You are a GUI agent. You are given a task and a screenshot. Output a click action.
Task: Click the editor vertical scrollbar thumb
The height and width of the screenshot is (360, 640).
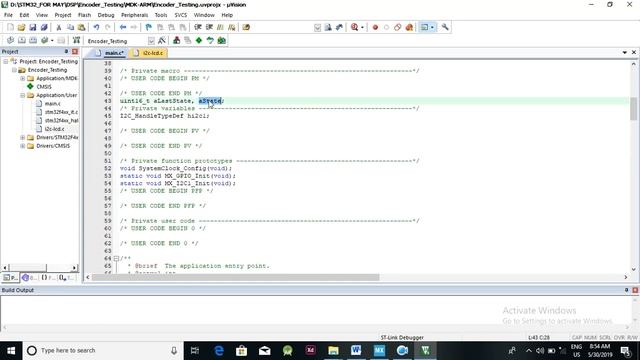(633, 109)
